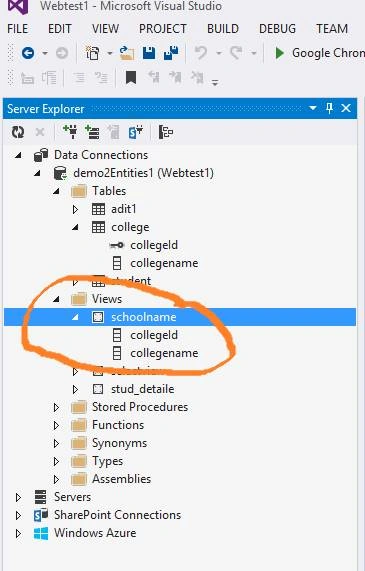365x571 pixels.
Task: Expand the Servers node
Action: tap(18, 497)
